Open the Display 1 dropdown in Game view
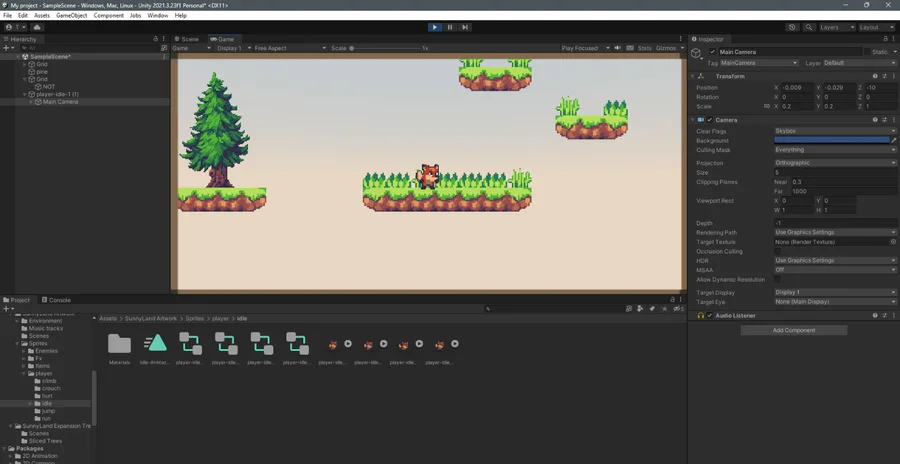This screenshot has height=464, width=900. [234, 48]
